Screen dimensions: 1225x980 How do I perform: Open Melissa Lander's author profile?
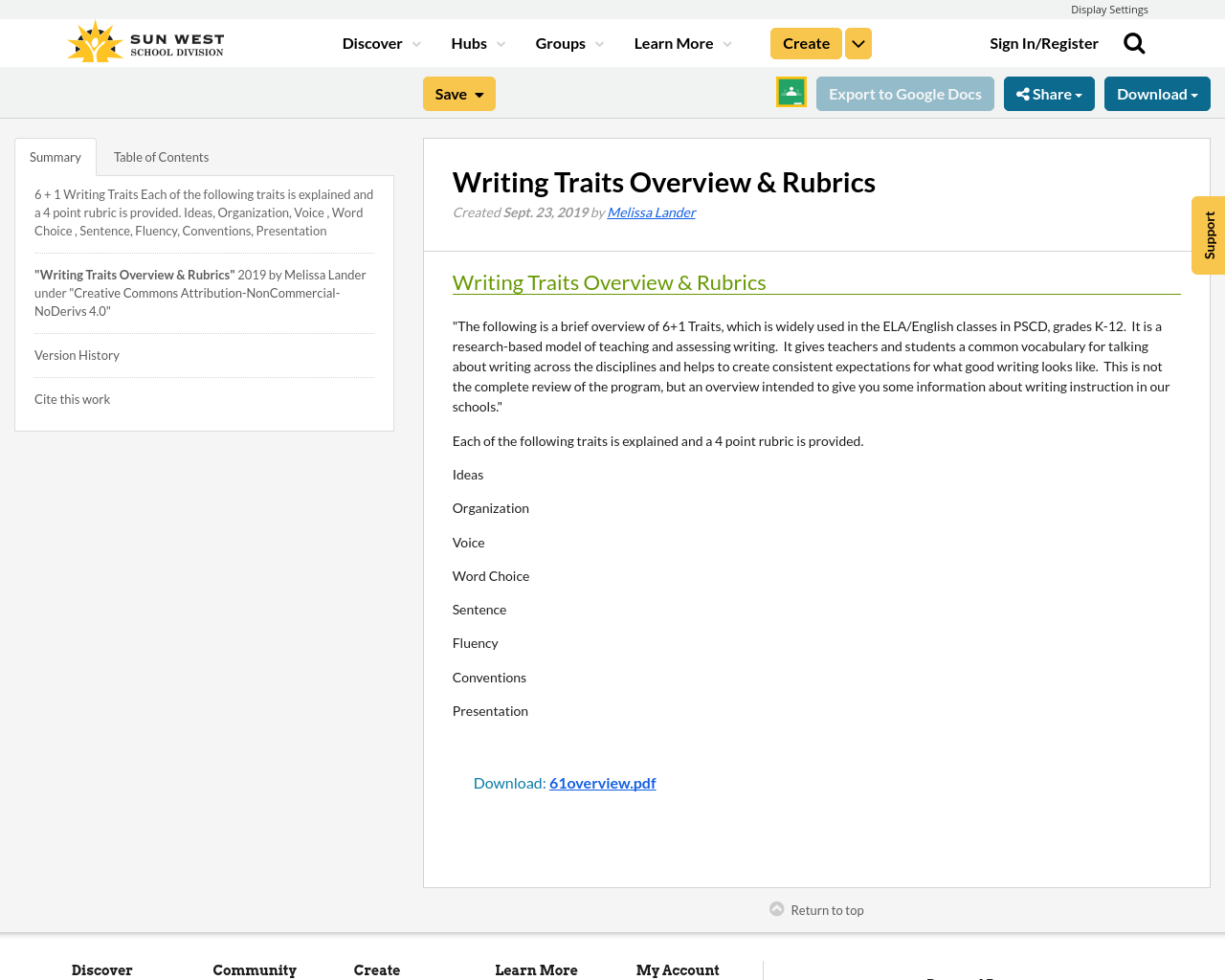[651, 211]
